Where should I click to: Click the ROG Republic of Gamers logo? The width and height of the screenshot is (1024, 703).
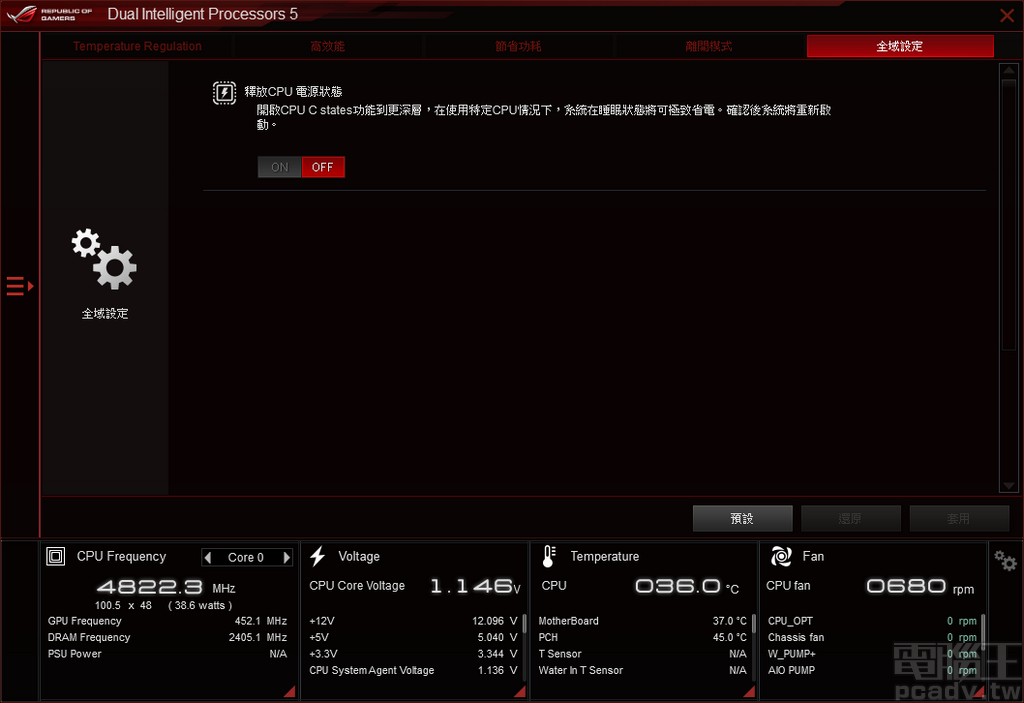tap(50, 14)
